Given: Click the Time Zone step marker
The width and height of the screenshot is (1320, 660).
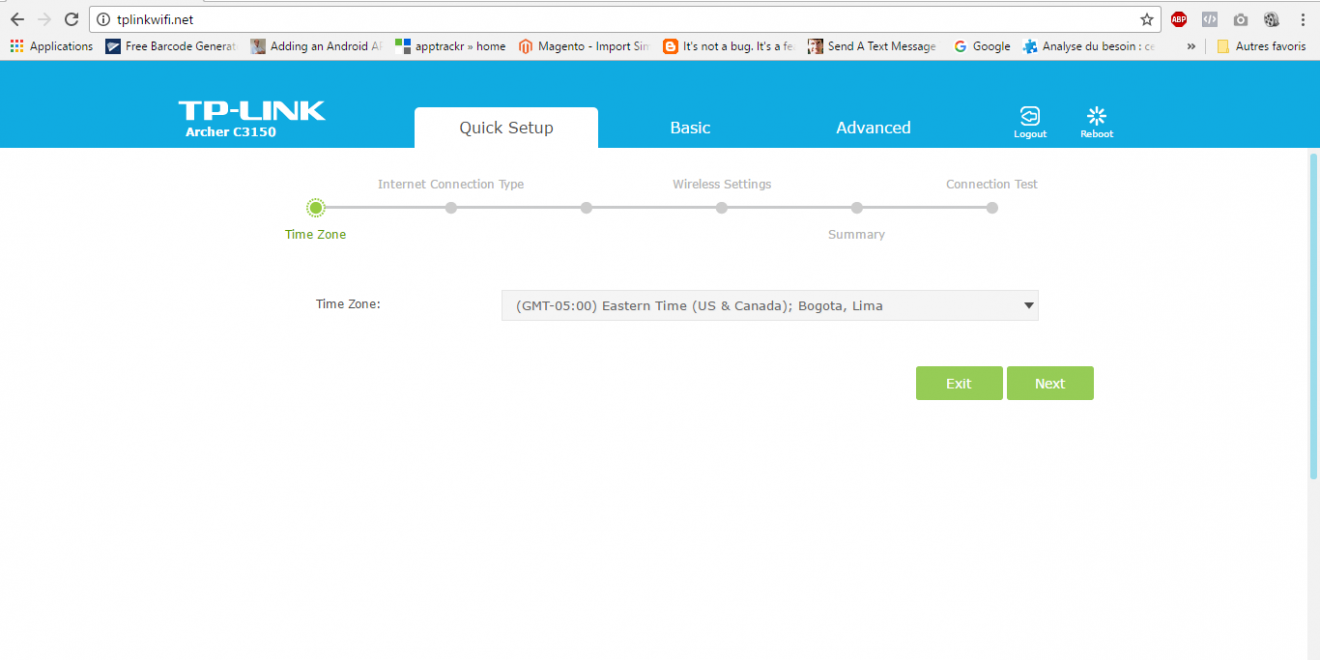Looking at the screenshot, I should click(x=316, y=208).
